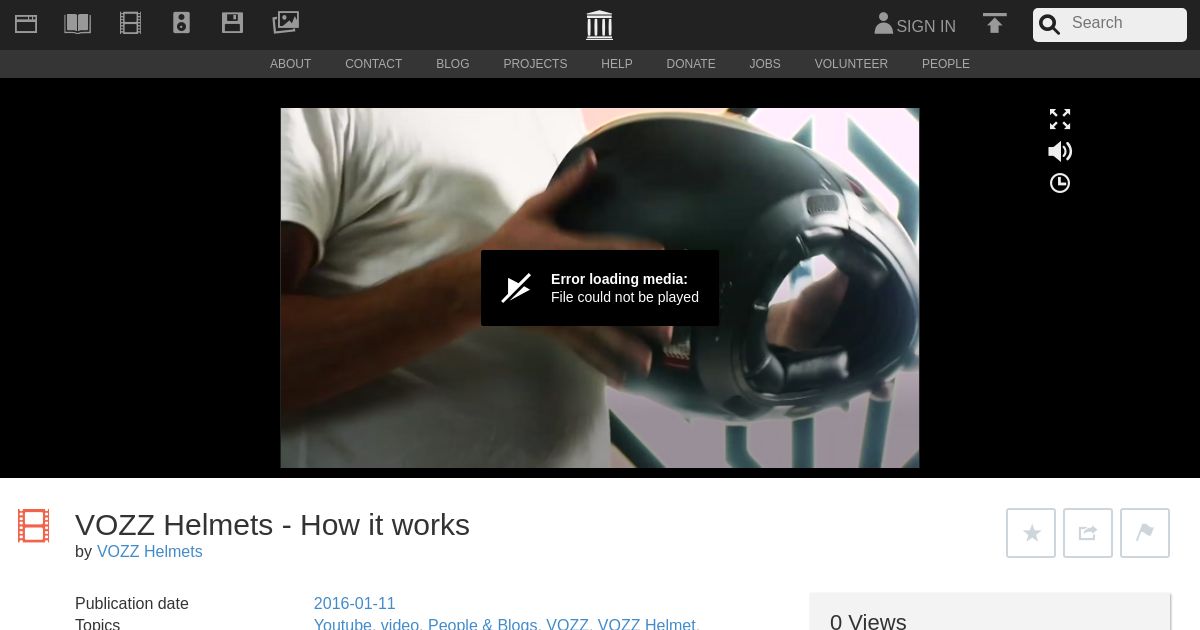1200x630 pixels.
Task: Open the HELP menu item
Action: pos(617,64)
